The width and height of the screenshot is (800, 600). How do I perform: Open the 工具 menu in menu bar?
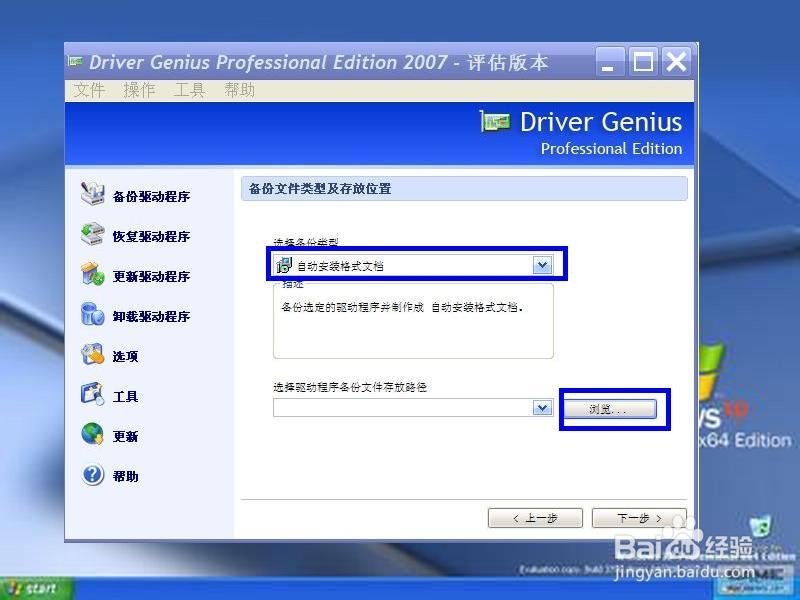189,90
